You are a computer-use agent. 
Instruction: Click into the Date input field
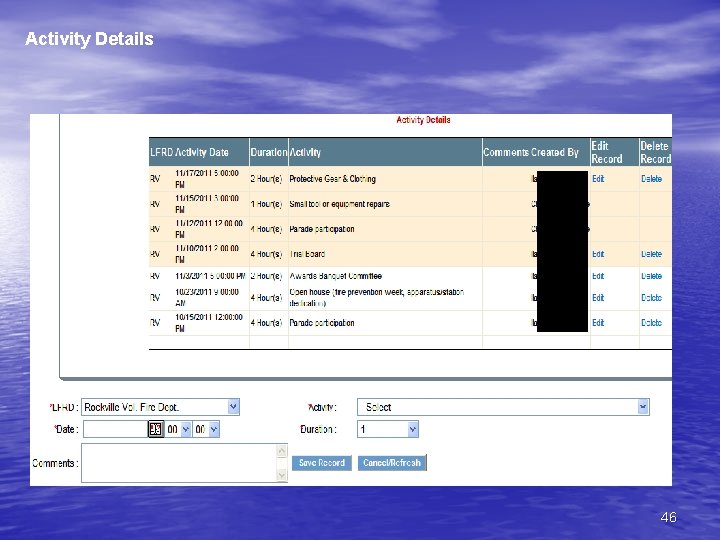coord(115,429)
